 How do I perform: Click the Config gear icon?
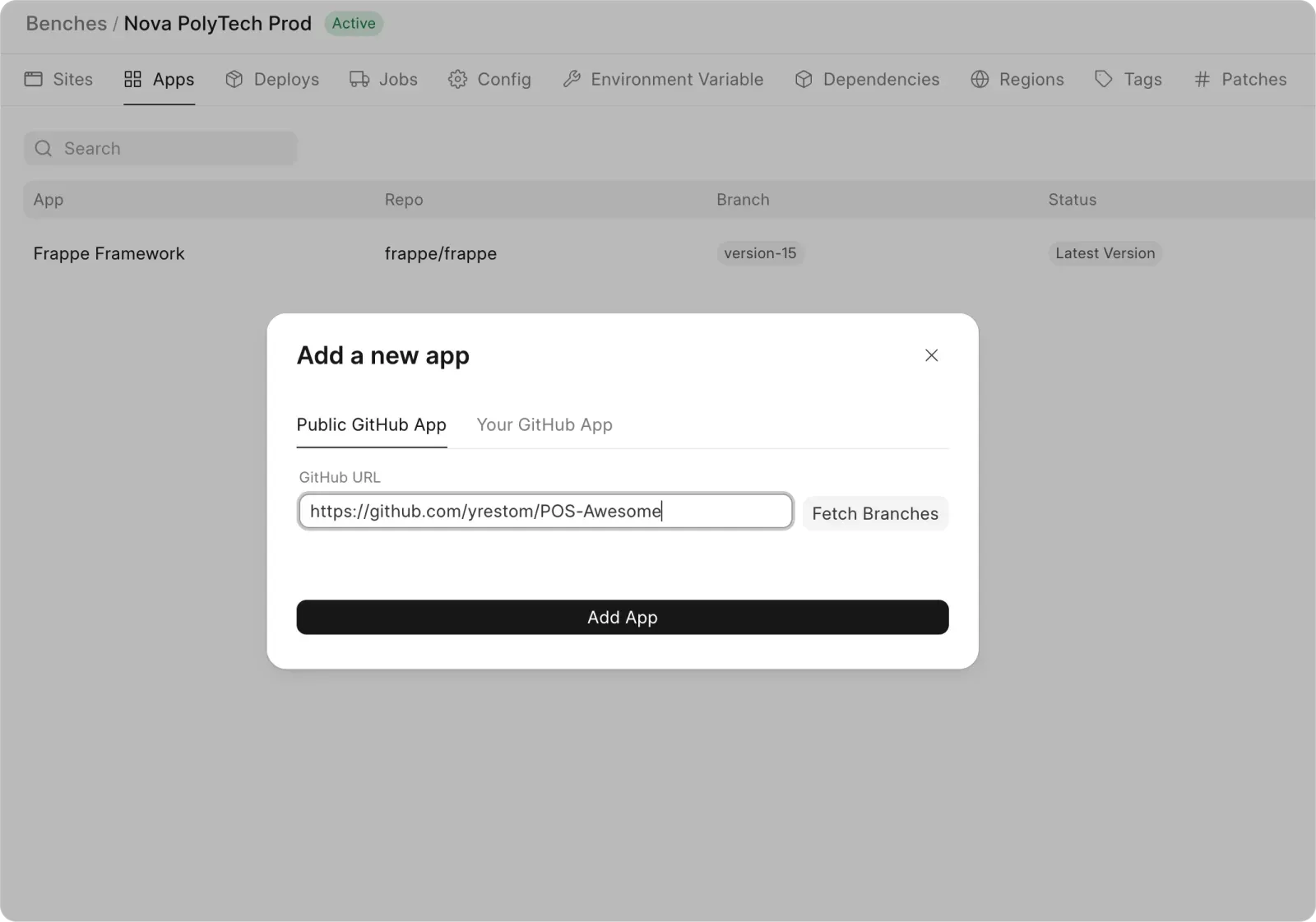(x=458, y=79)
